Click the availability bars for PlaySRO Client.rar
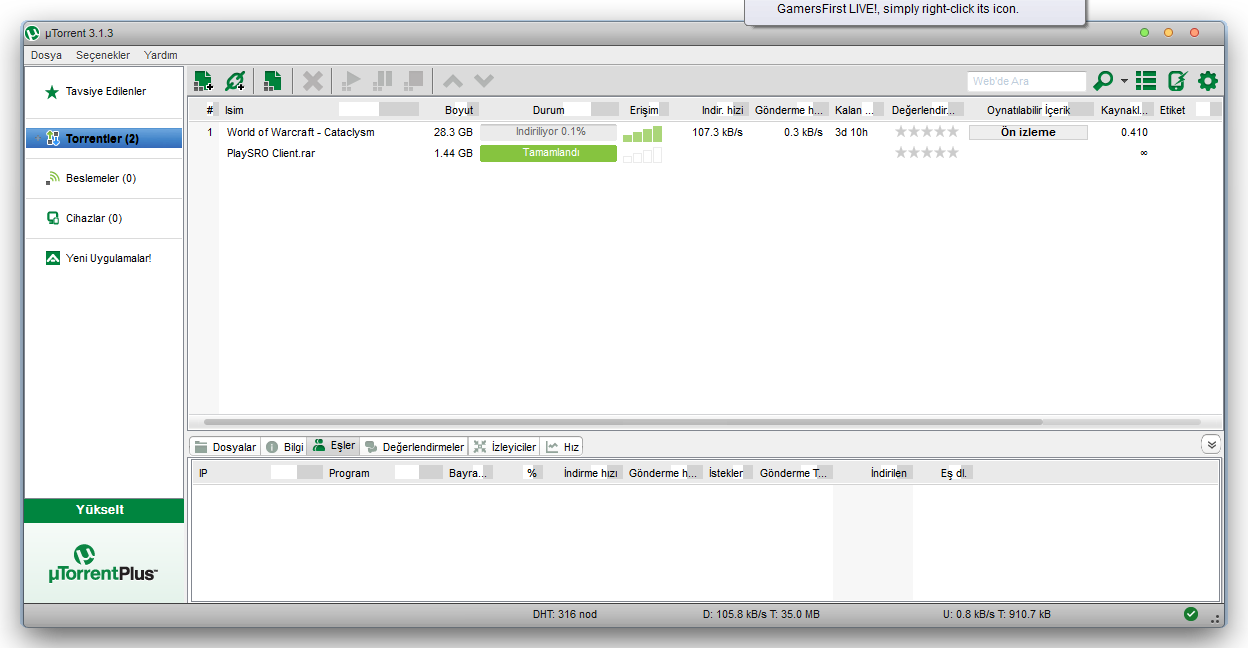This screenshot has height=648, width=1248. 642,154
